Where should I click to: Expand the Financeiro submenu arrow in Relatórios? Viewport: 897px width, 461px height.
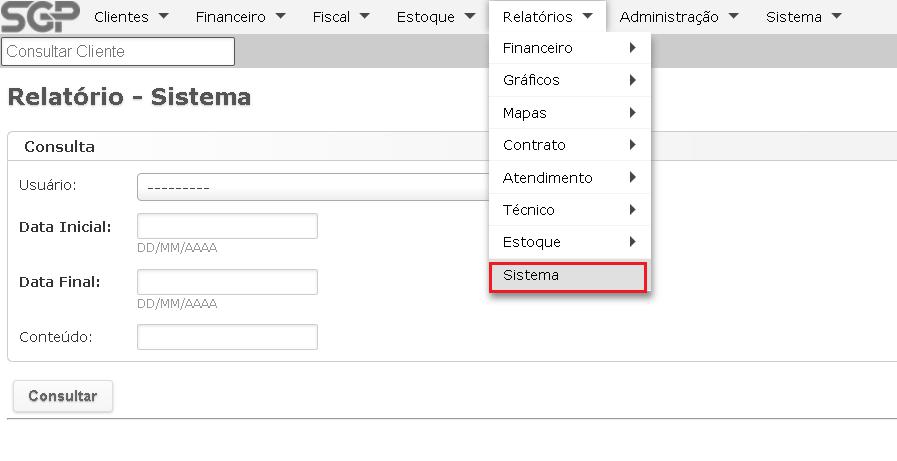click(x=632, y=48)
